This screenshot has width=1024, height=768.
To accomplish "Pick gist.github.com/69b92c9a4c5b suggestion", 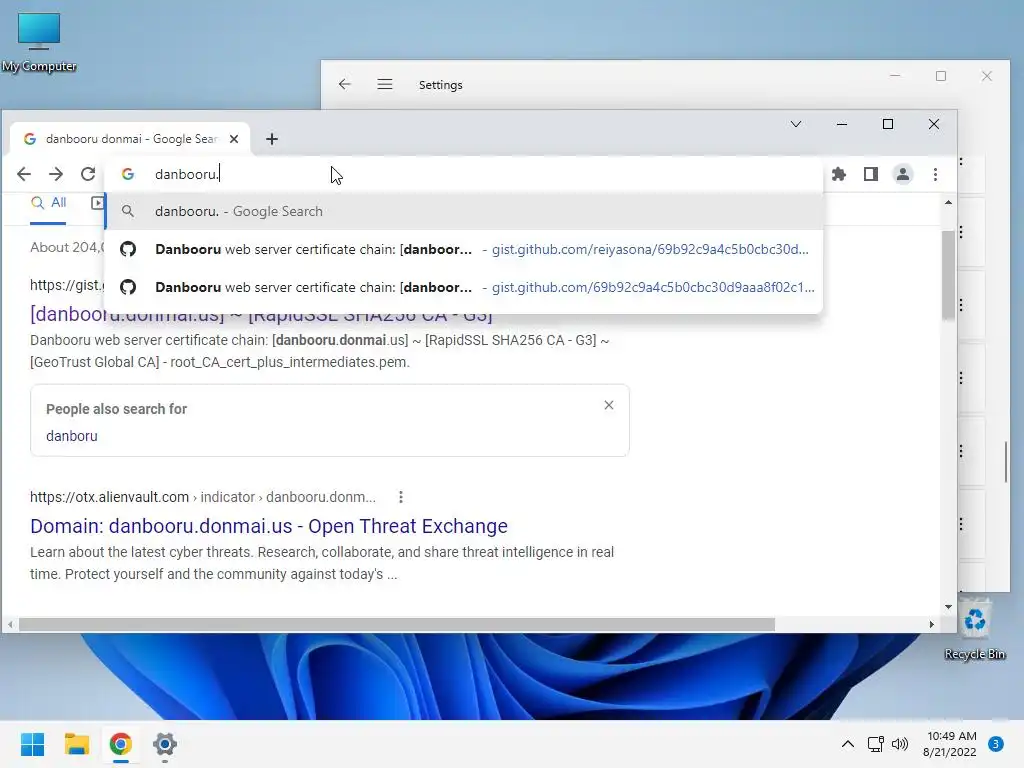I will 464,287.
